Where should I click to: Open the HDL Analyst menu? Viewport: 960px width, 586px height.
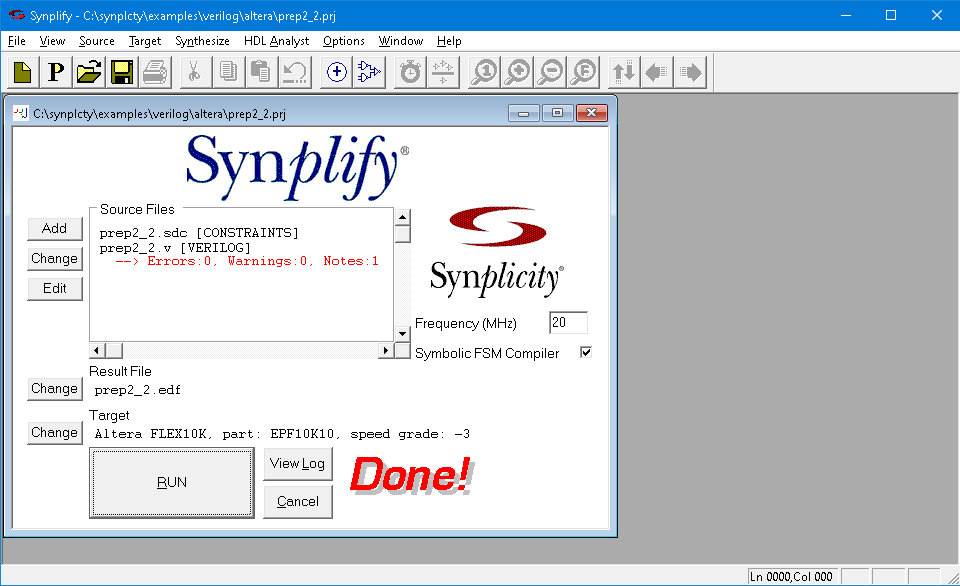click(276, 41)
